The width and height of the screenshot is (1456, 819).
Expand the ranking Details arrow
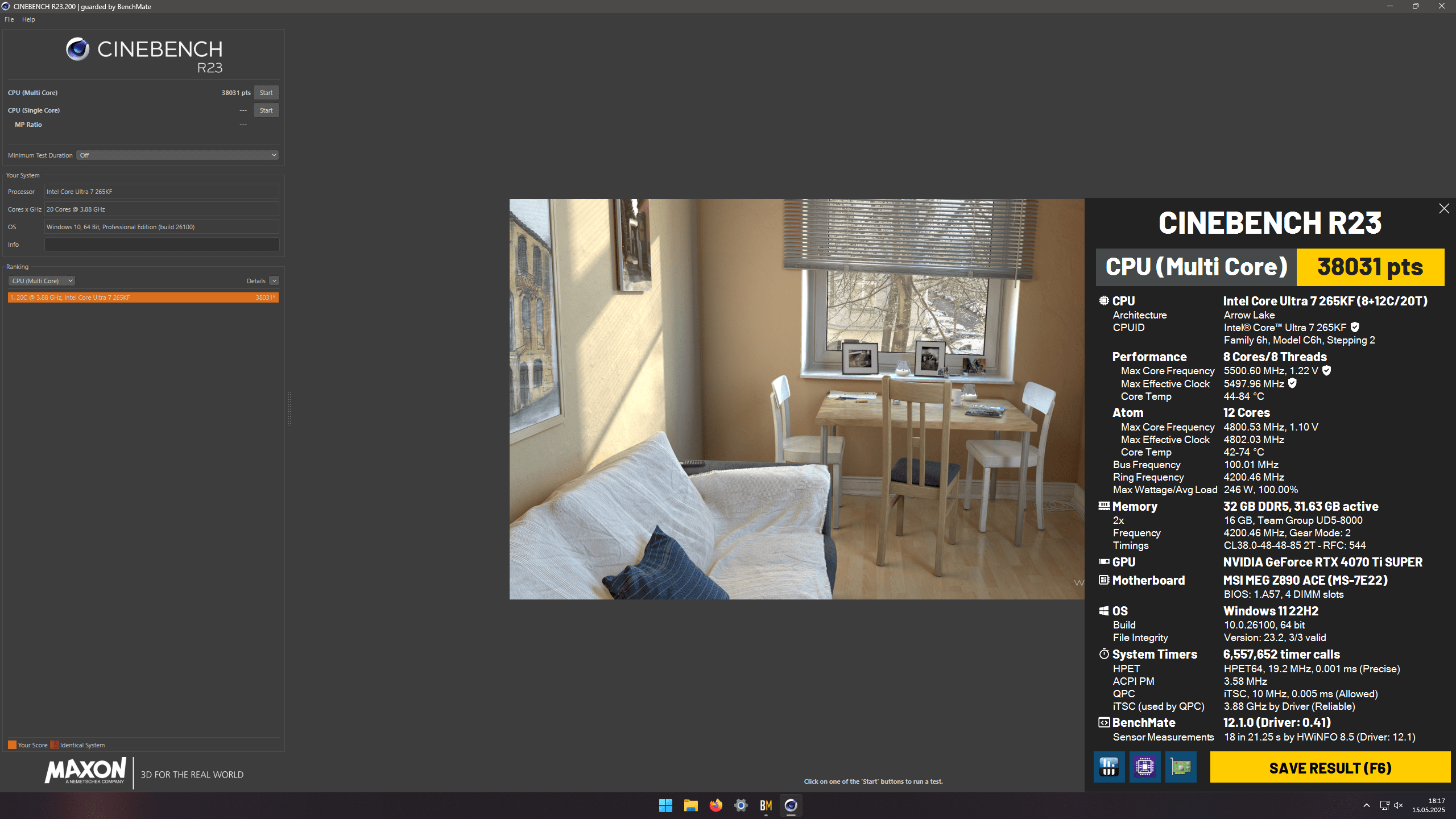[274, 281]
